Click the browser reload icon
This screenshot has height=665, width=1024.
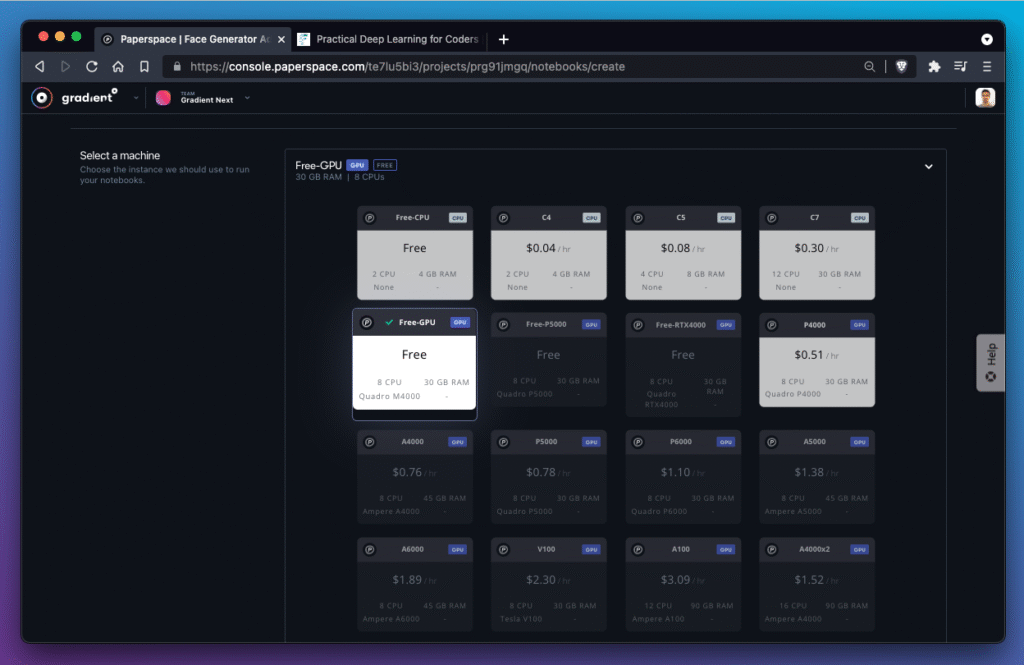pyautogui.click(x=92, y=67)
